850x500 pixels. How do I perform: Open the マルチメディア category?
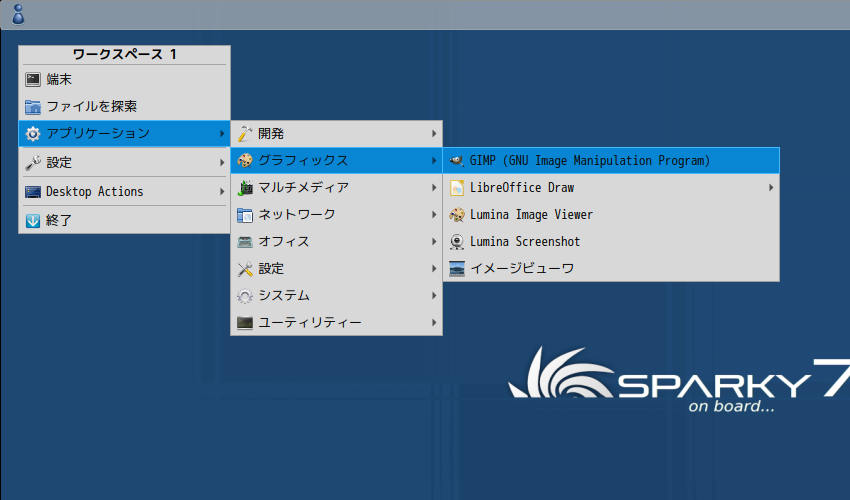point(337,188)
